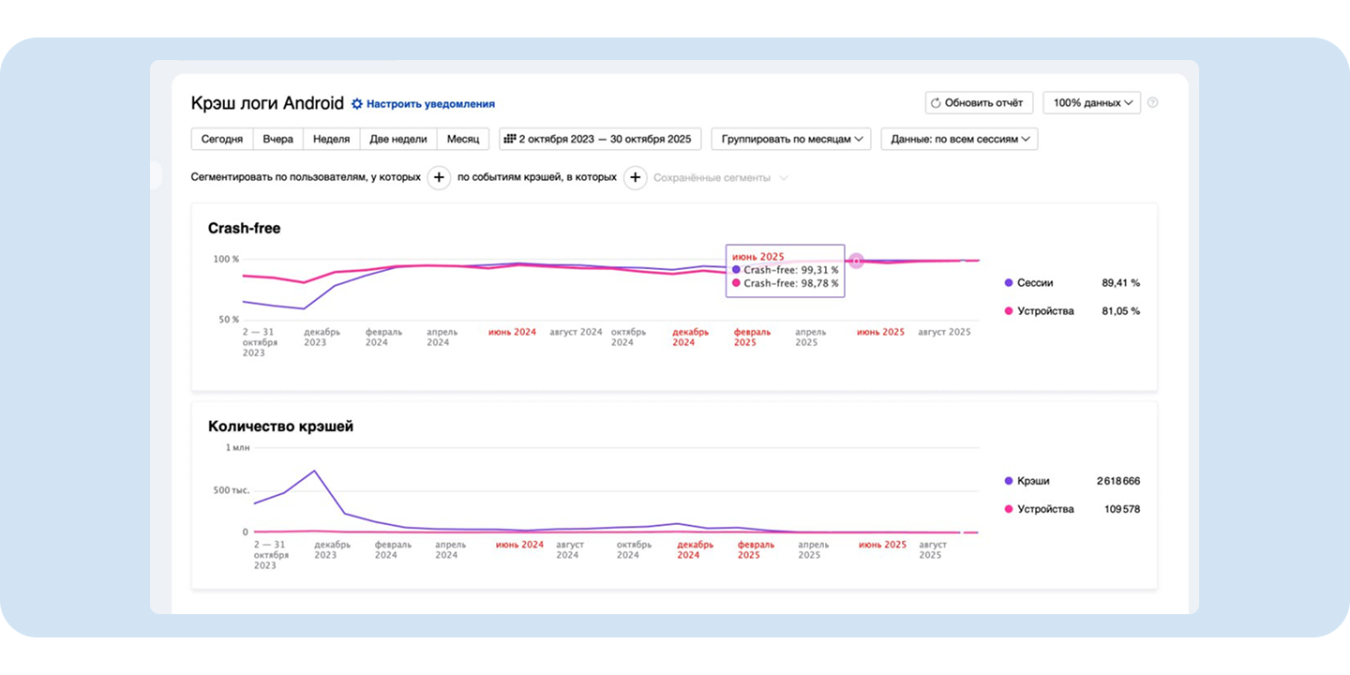The width and height of the screenshot is (1350, 675).
Task: Open the 'Данные: по всем сессиям' dropdown
Action: pyautogui.click(x=959, y=139)
